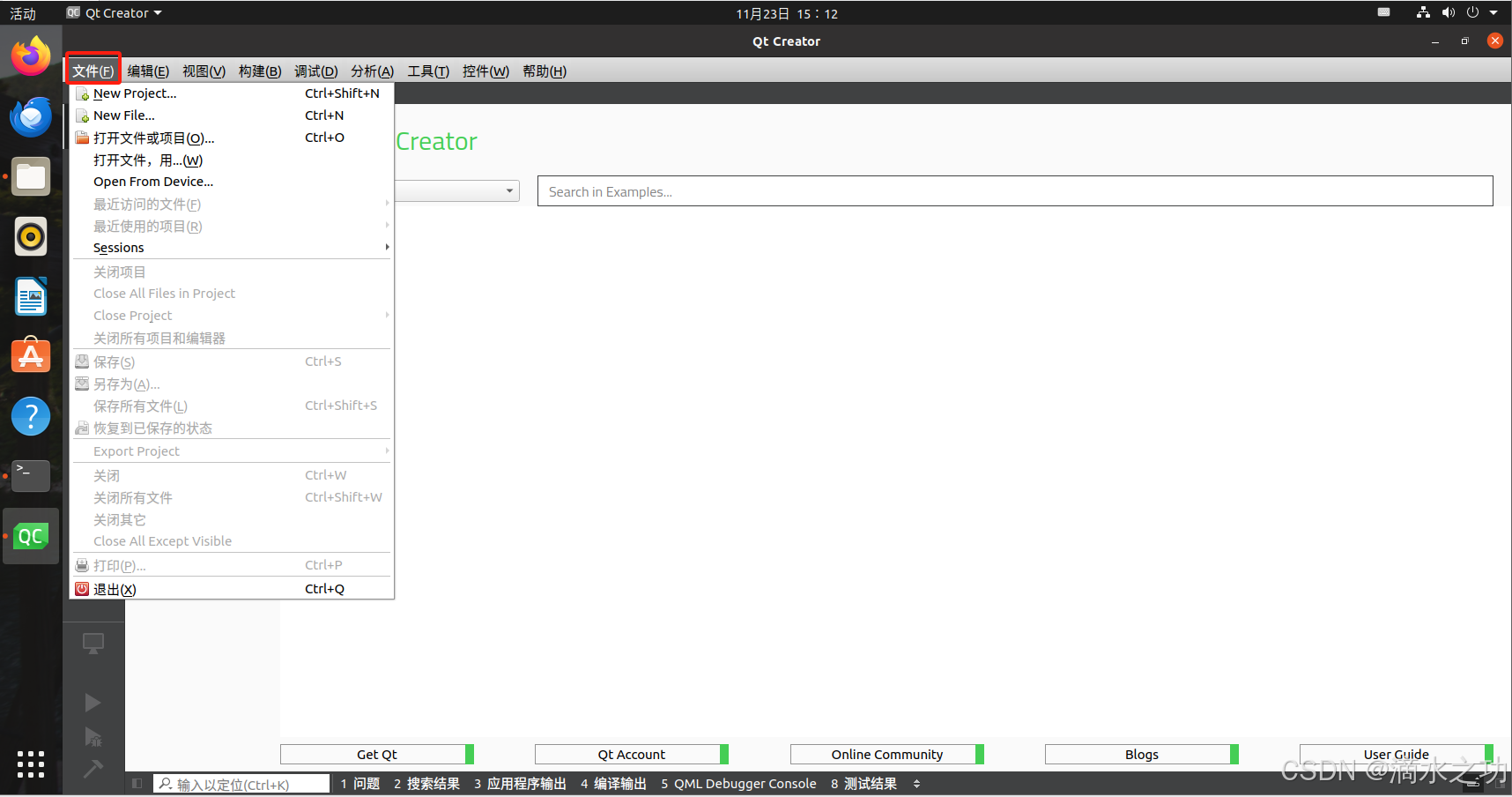
Task: Choose New Project... menu entry
Action: click(x=232, y=93)
